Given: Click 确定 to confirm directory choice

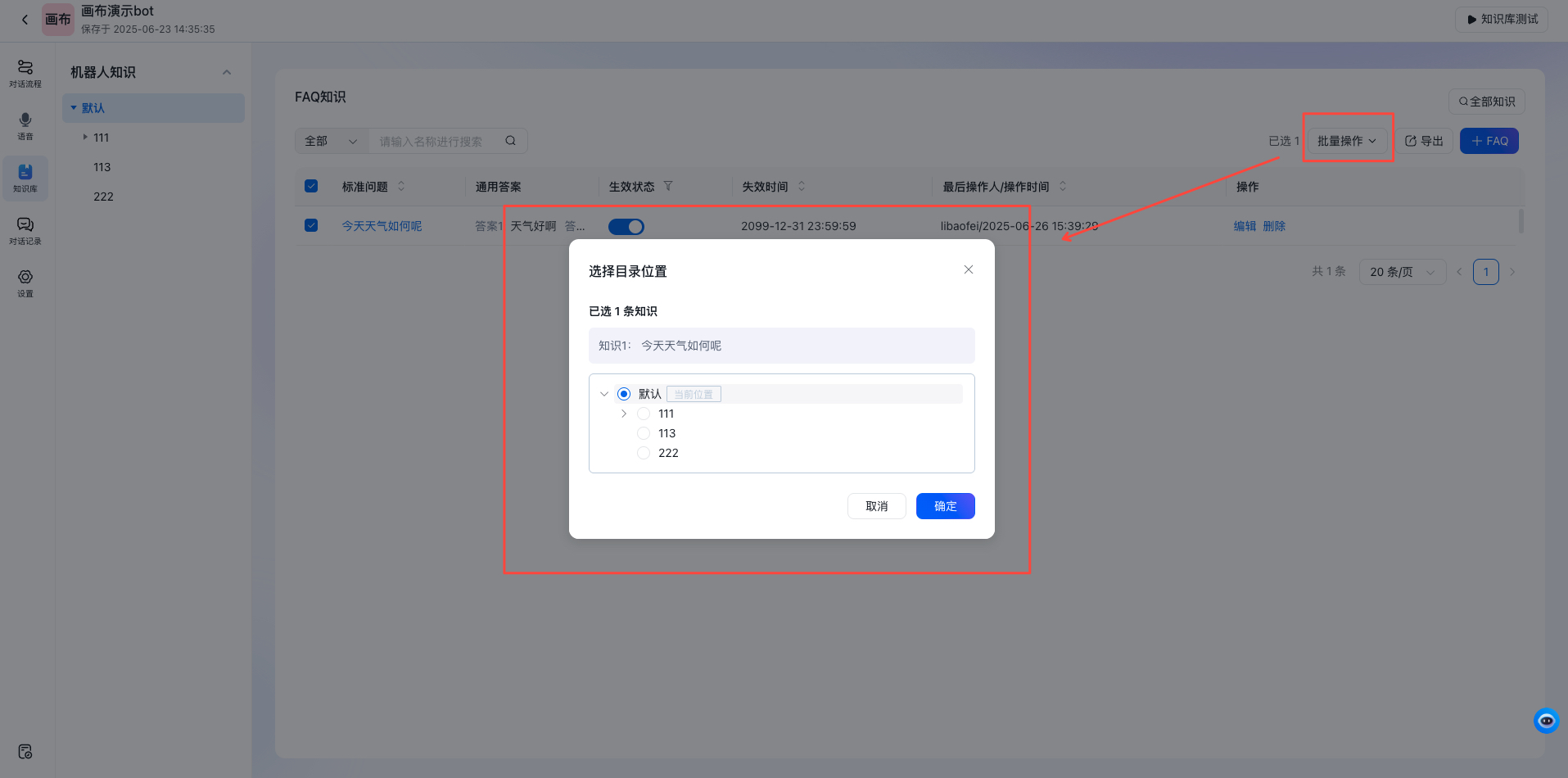Looking at the screenshot, I should 945,505.
